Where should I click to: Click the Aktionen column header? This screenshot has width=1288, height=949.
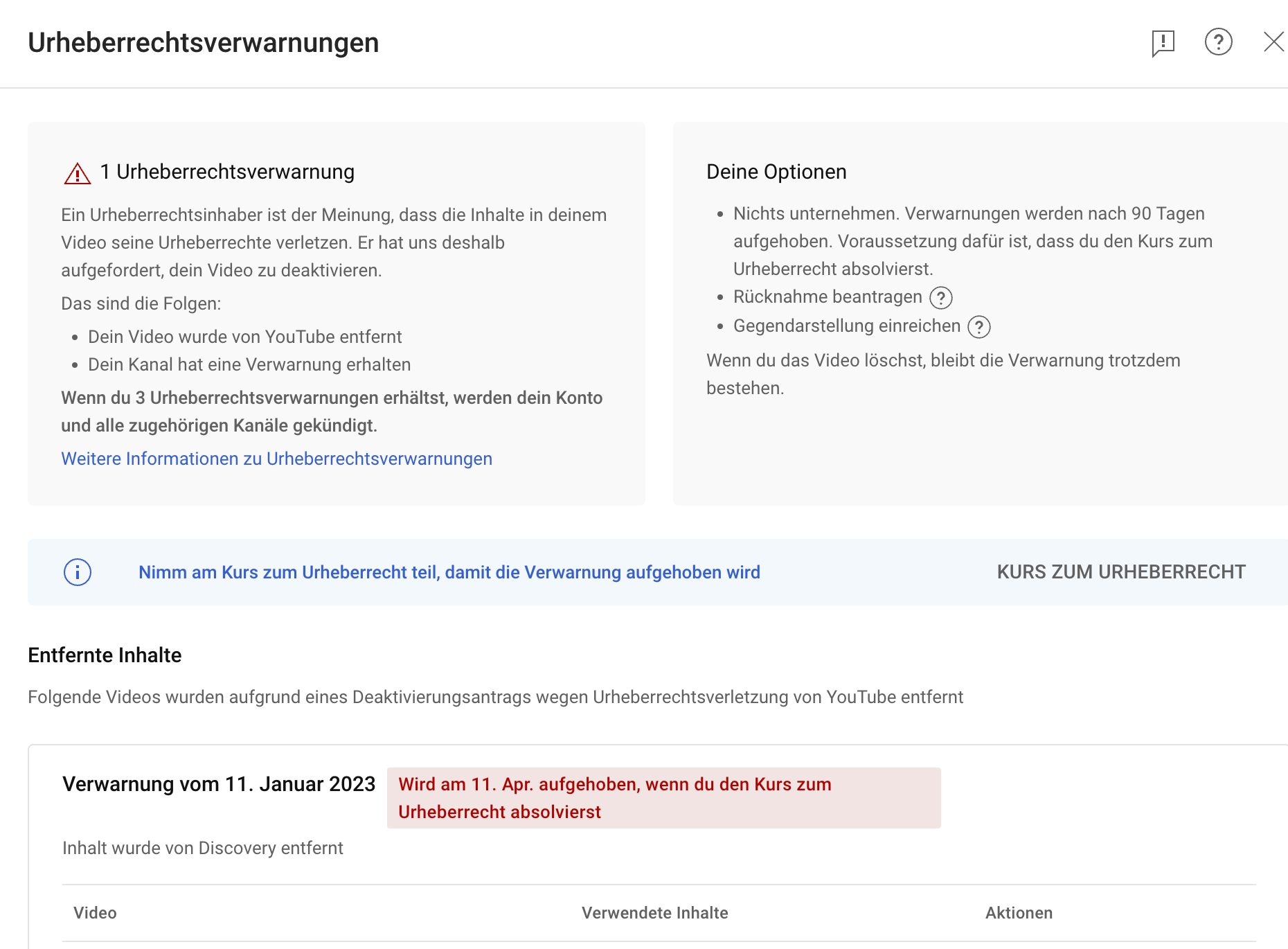click(x=1019, y=913)
